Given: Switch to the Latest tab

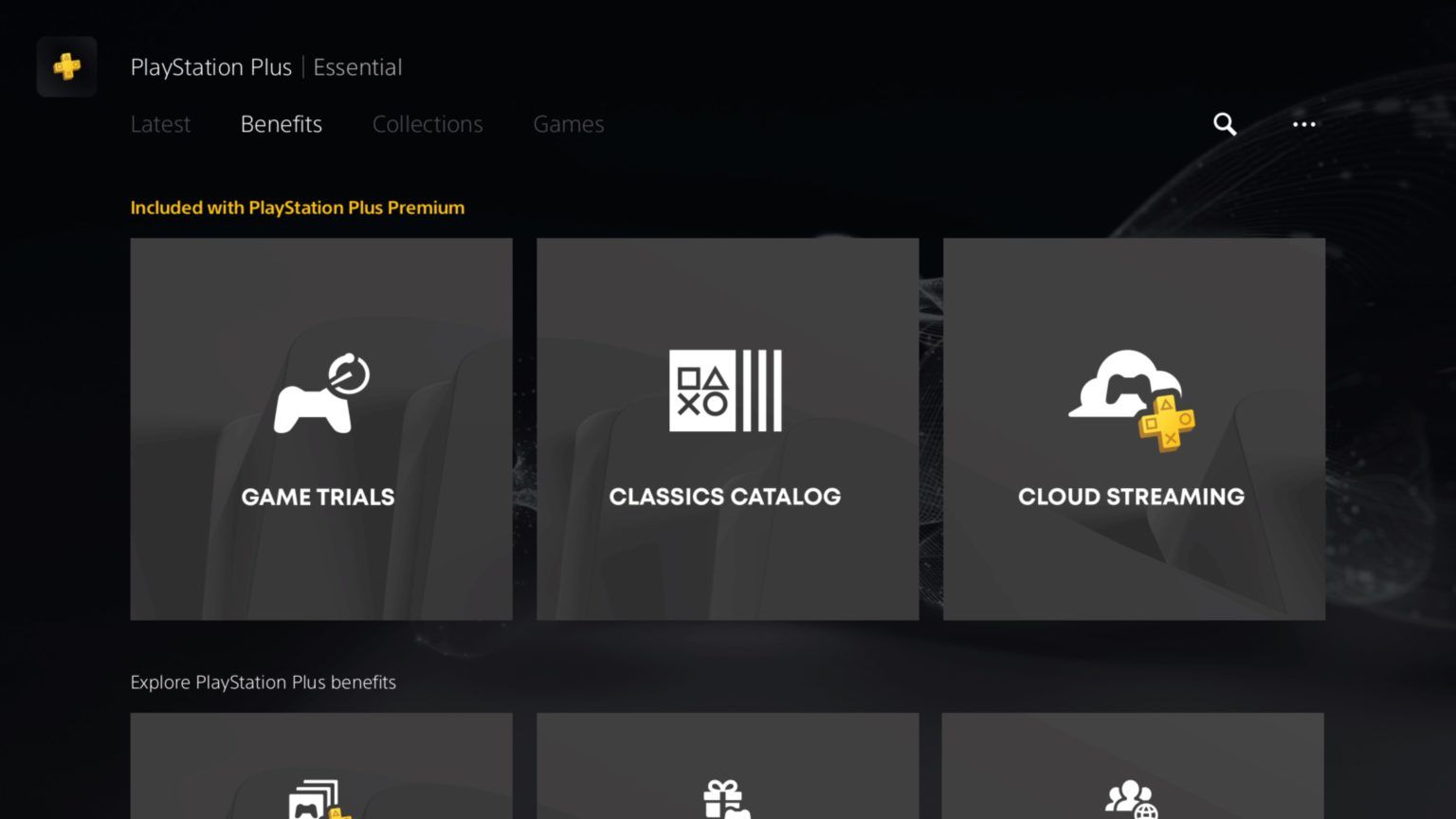Looking at the screenshot, I should pyautogui.click(x=160, y=124).
